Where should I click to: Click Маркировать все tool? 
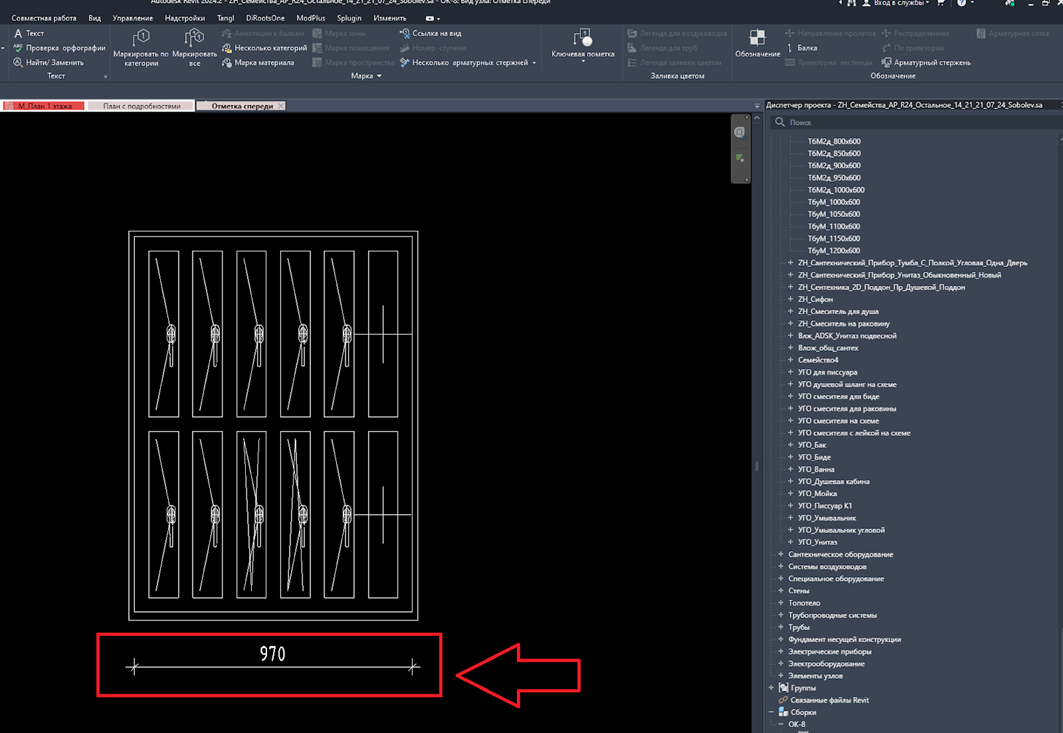[x=195, y=47]
